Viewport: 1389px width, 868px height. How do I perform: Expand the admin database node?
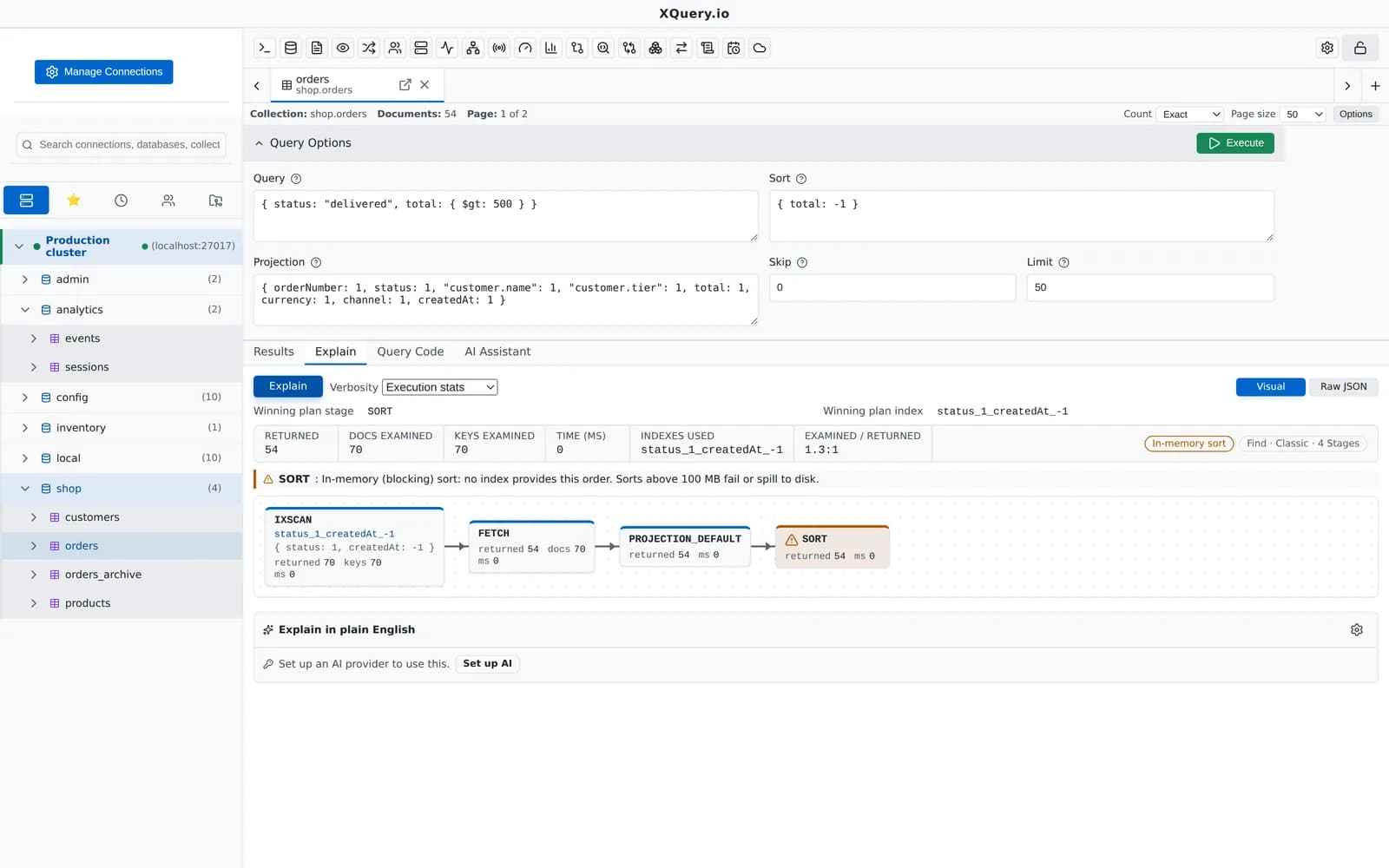pyautogui.click(x=25, y=279)
